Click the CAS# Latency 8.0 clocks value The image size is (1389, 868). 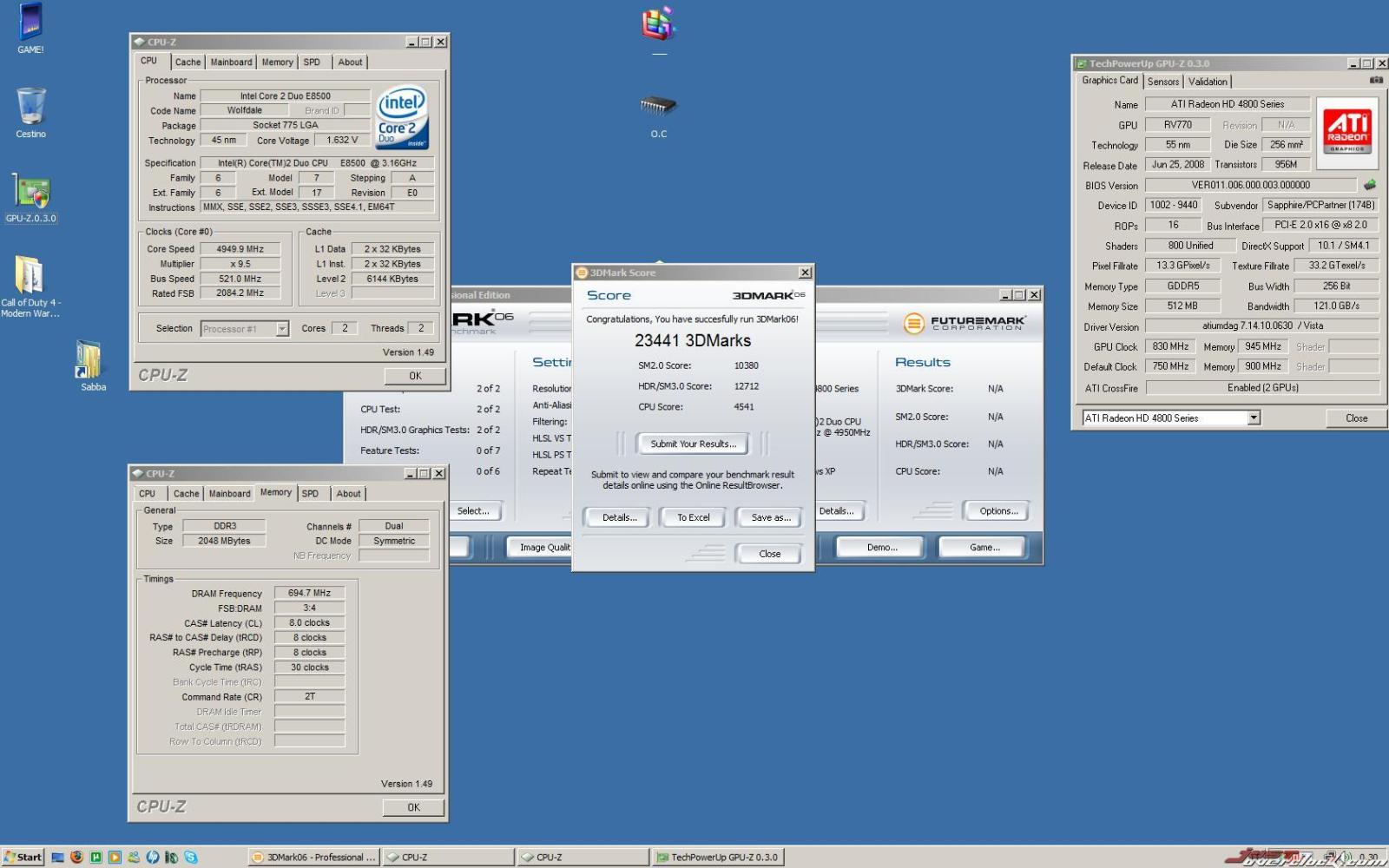309,622
